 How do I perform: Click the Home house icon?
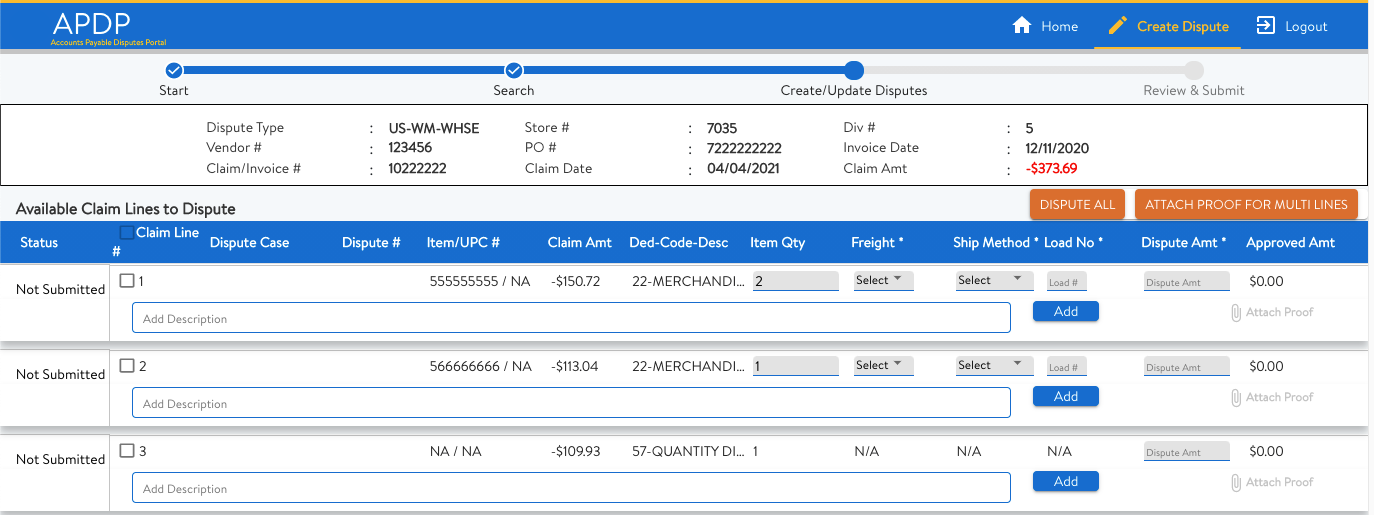click(x=1021, y=26)
